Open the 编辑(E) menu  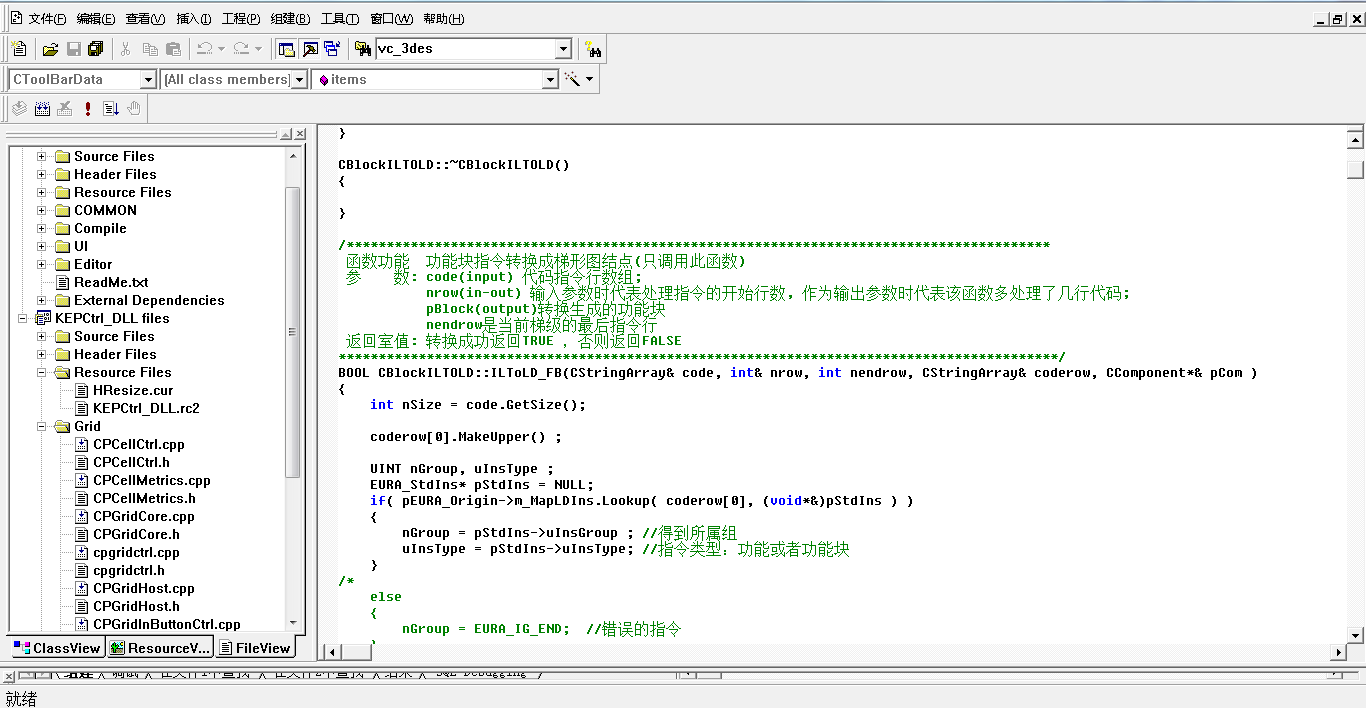pyautogui.click(x=96, y=18)
